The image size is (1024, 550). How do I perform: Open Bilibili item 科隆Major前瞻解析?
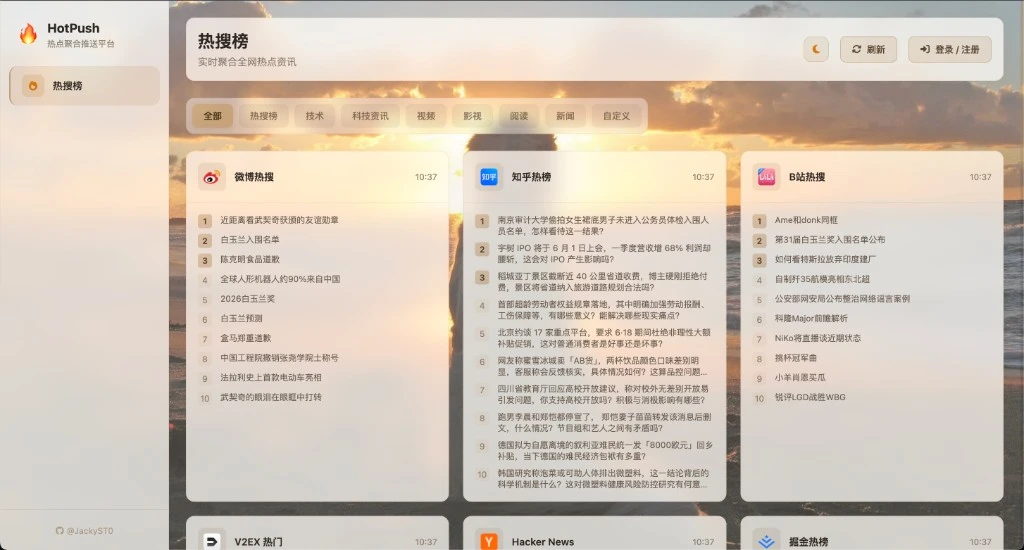[811, 318]
